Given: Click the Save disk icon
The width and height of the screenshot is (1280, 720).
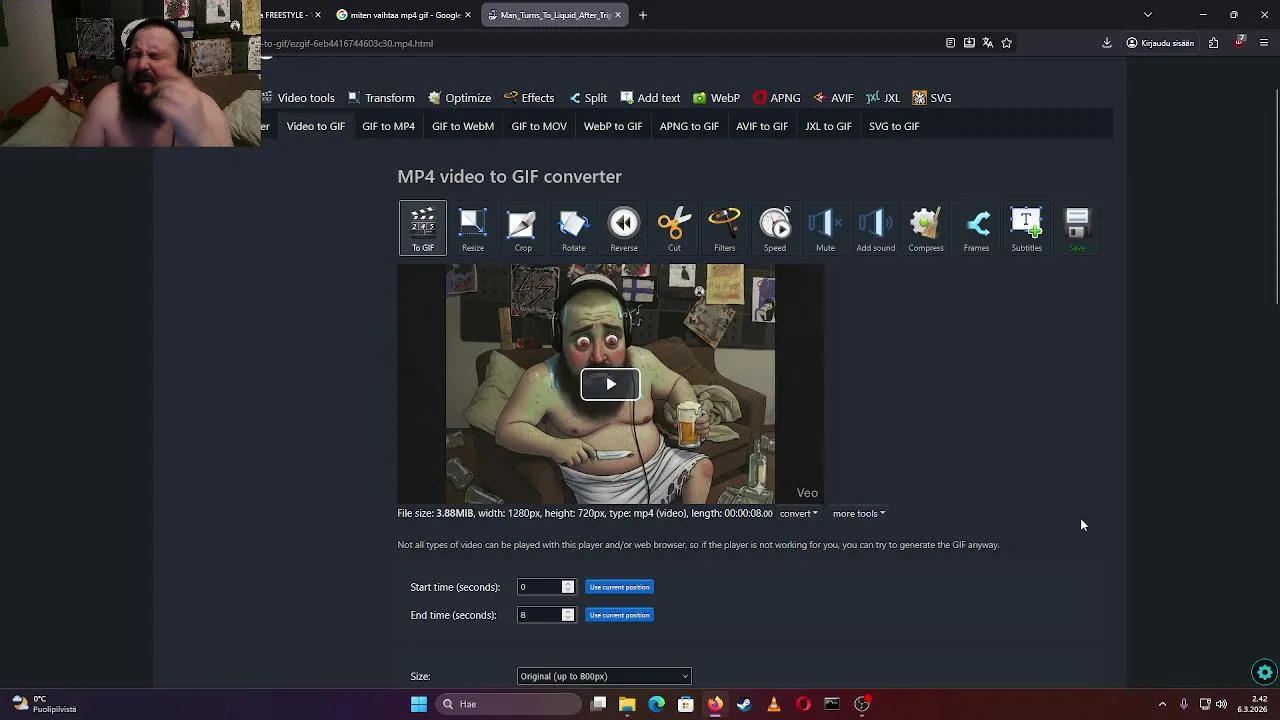Looking at the screenshot, I should (x=1077, y=228).
